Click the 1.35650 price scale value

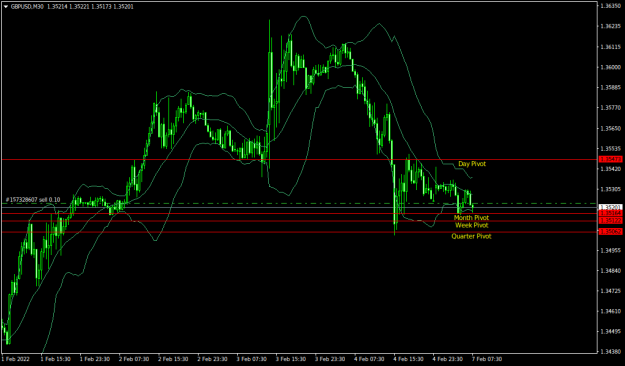[611, 128]
